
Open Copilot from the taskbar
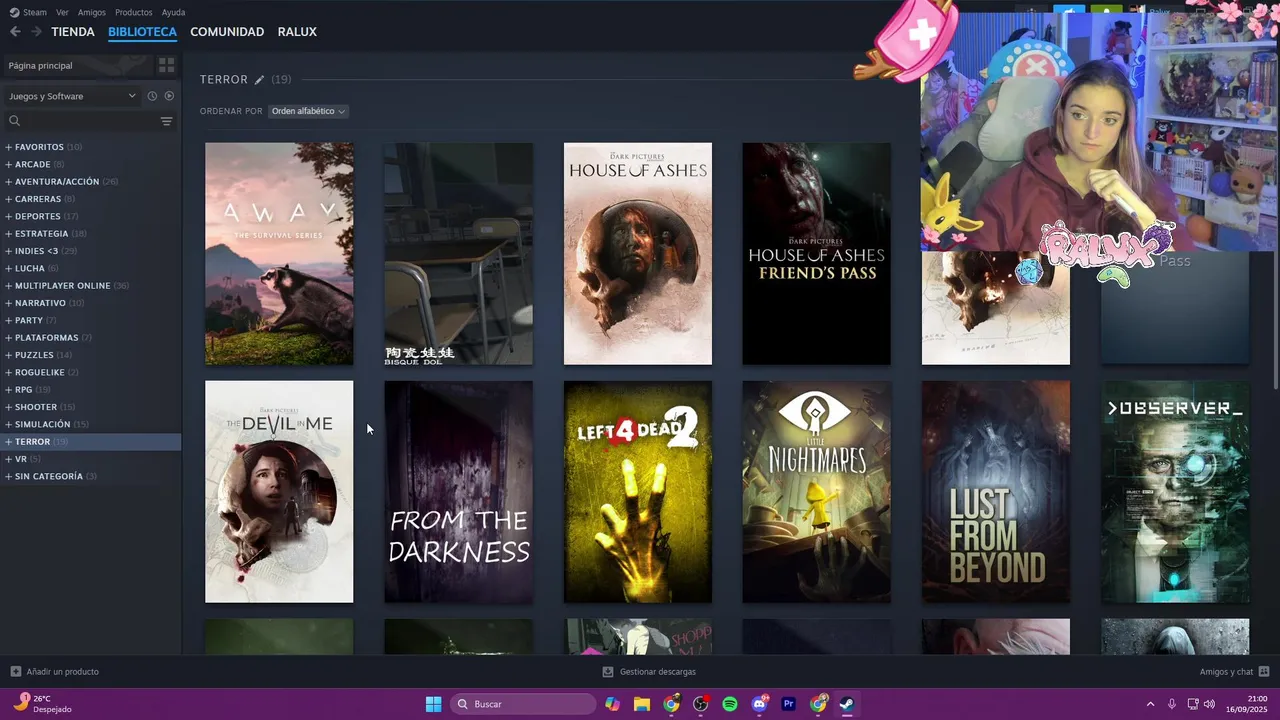point(612,704)
